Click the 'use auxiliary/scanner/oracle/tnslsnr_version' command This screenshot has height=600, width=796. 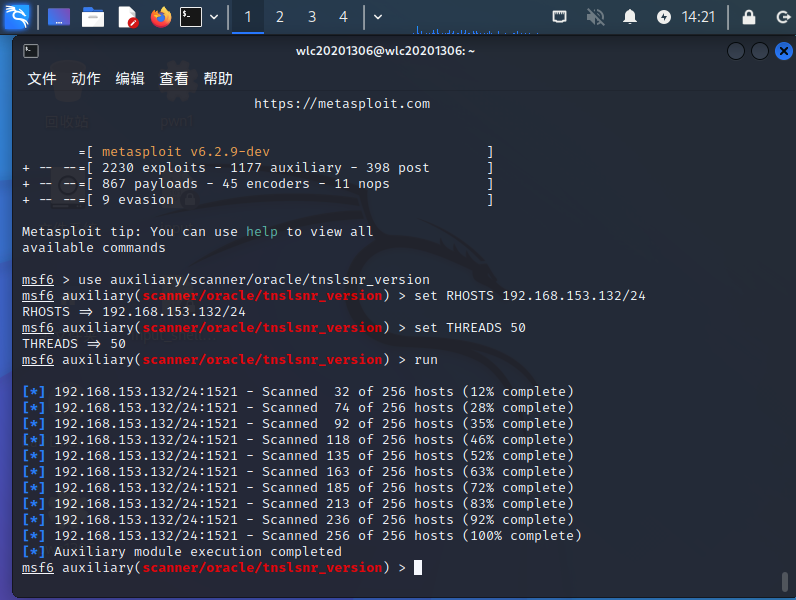254,280
